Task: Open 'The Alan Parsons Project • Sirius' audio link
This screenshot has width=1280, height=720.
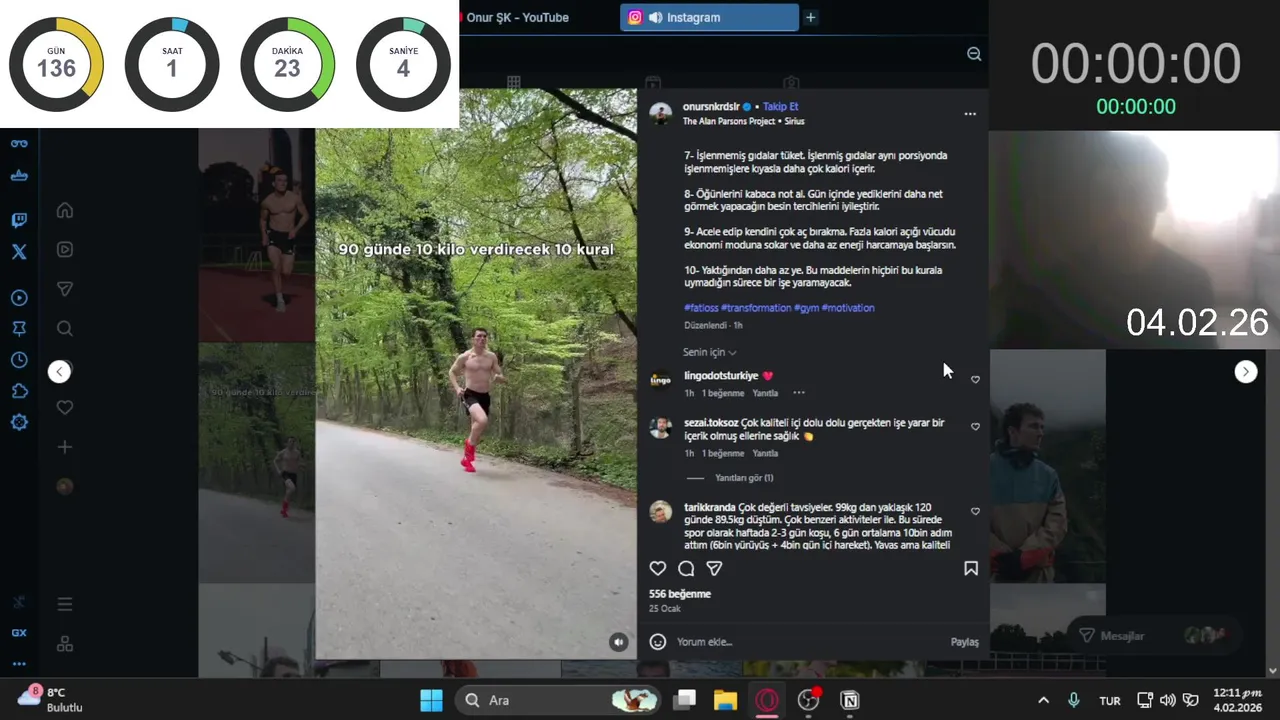Action: [x=743, y=121]
